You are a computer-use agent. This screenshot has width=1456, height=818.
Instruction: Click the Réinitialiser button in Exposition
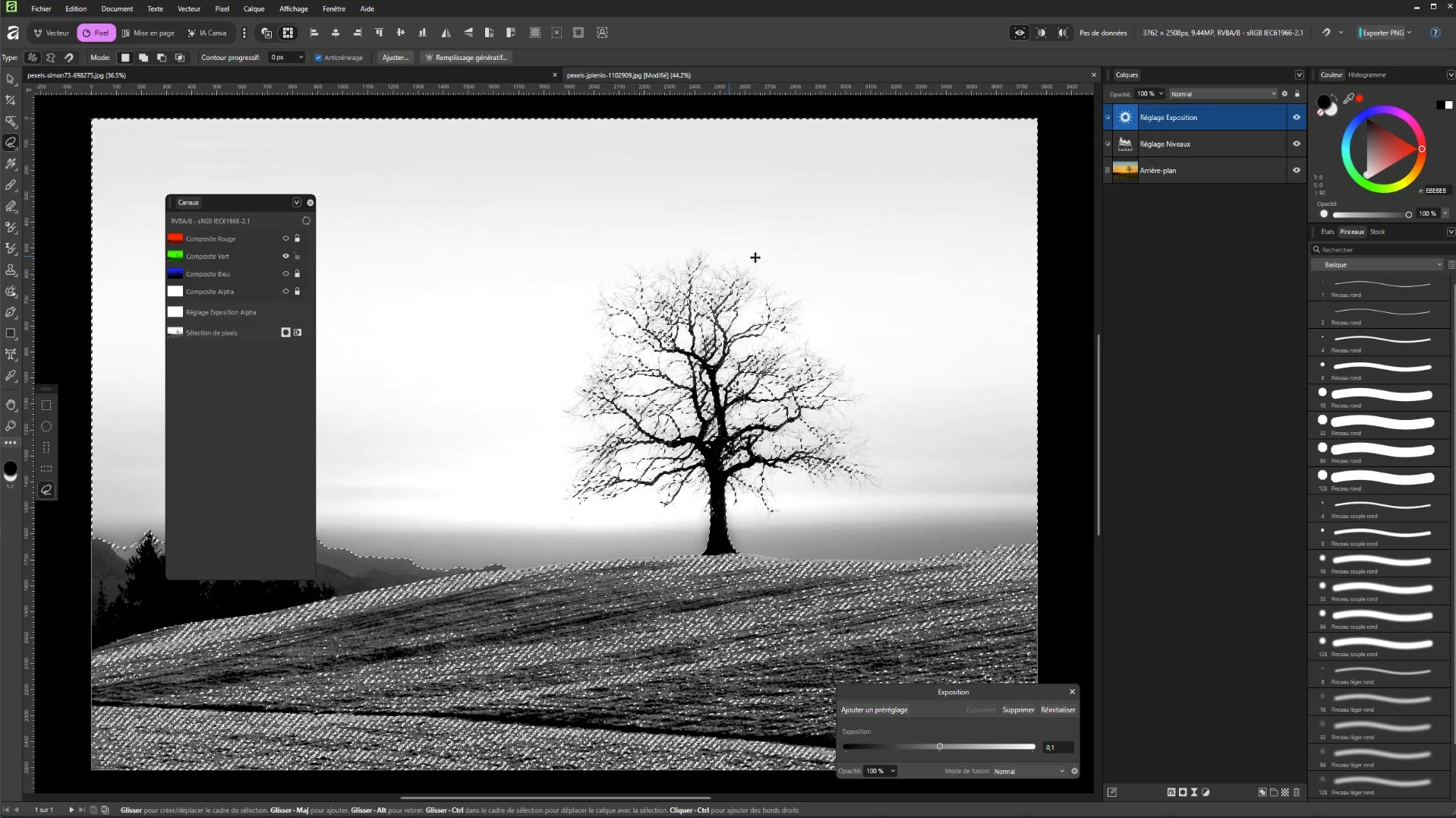tap(1057, 710)
